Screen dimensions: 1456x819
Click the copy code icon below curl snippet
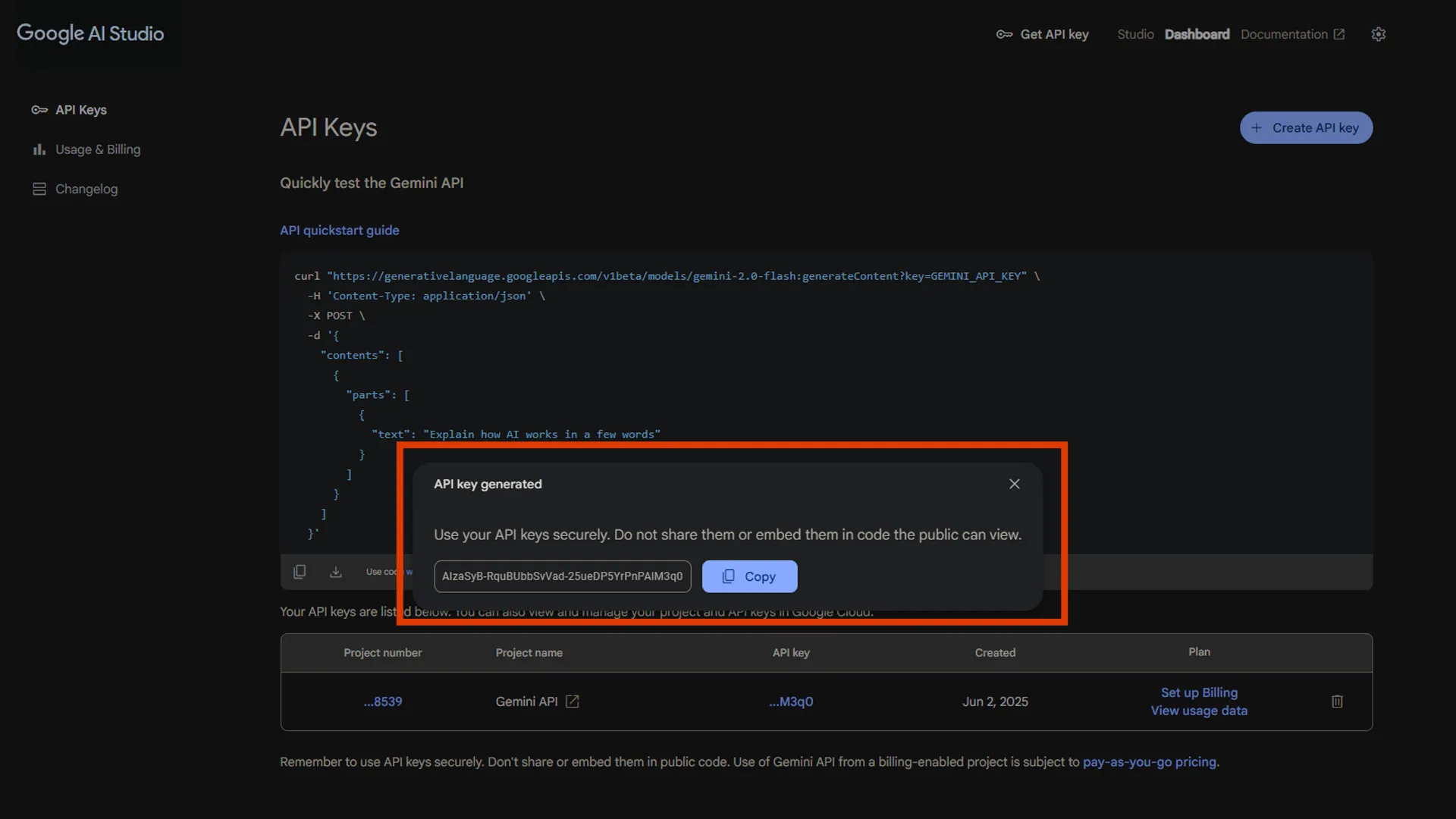[300, 572]
